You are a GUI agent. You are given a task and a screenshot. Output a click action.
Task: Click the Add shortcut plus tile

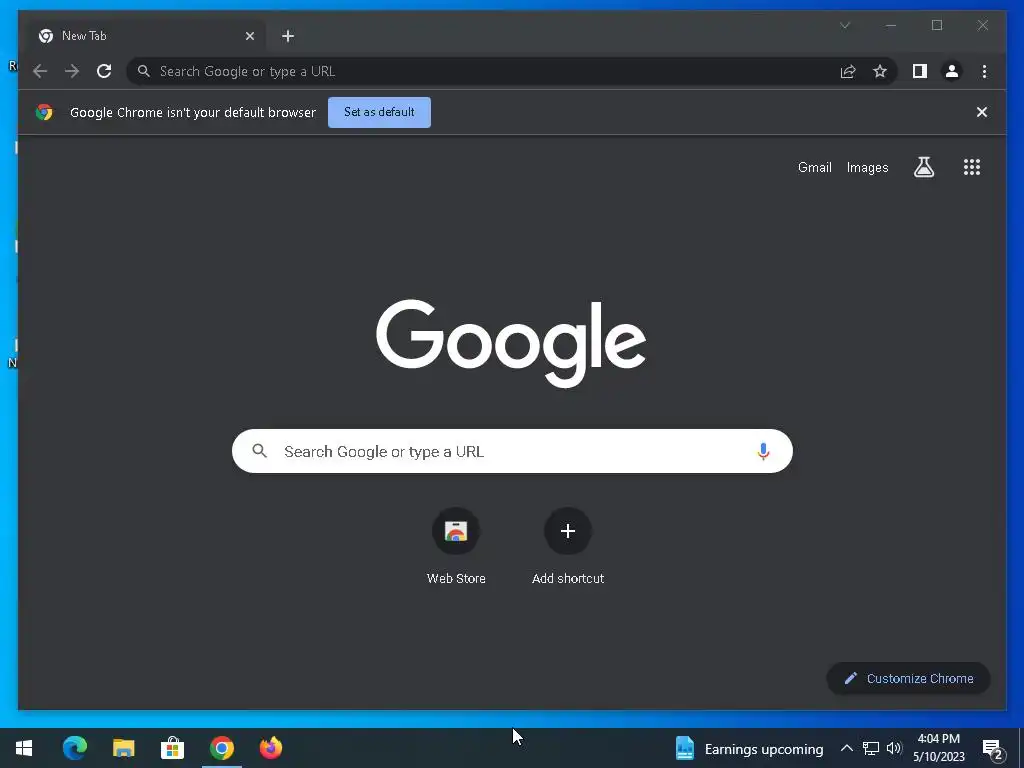pyautogui.click(x=568, y=547)
